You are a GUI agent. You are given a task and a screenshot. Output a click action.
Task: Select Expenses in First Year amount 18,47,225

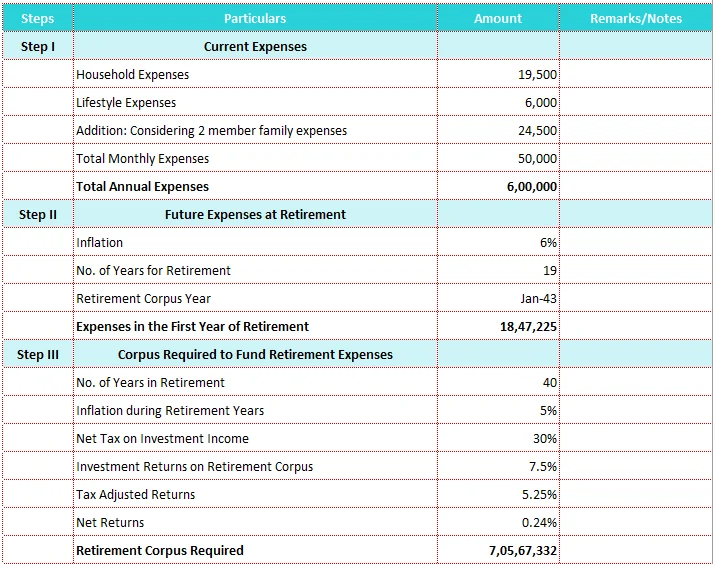528,326
